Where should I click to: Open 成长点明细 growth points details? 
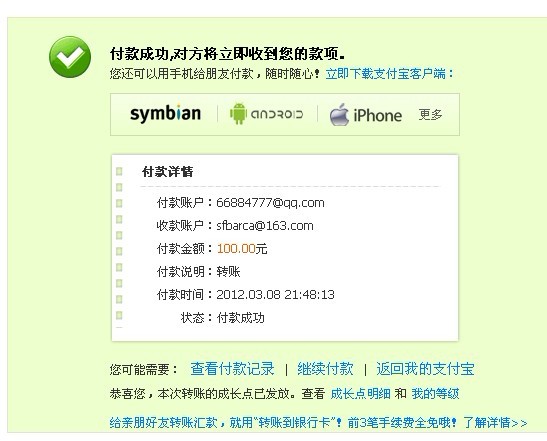[x=360, y=394]
